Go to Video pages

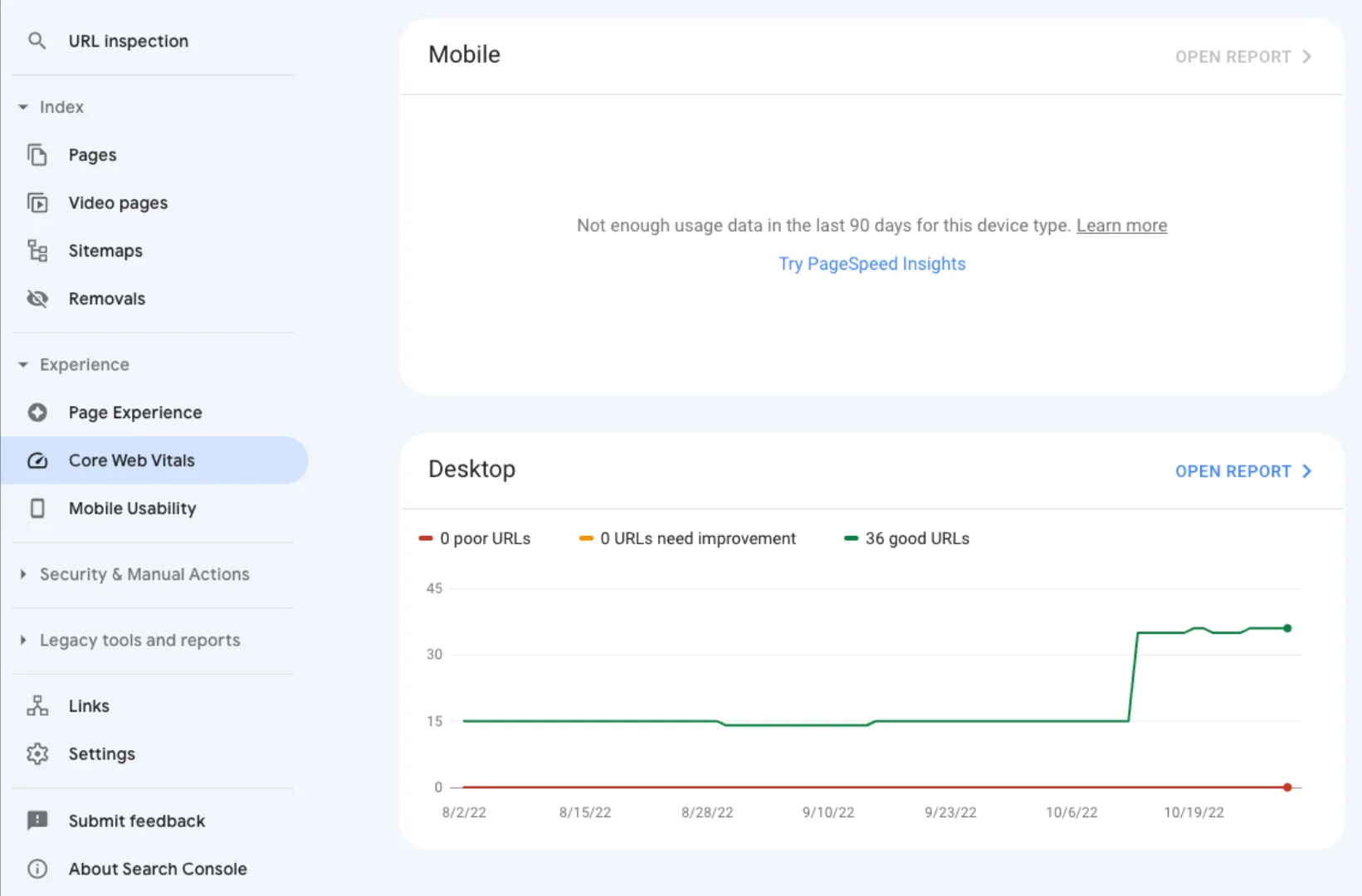pyautogui.click(x=154, y=203)
